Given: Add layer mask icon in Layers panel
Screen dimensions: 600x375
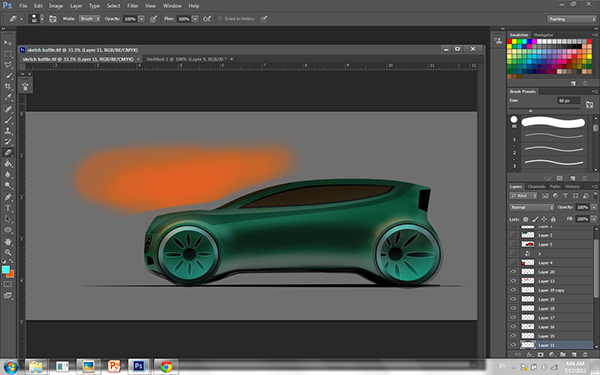Looking at the screenshot, I should (540, 355).
